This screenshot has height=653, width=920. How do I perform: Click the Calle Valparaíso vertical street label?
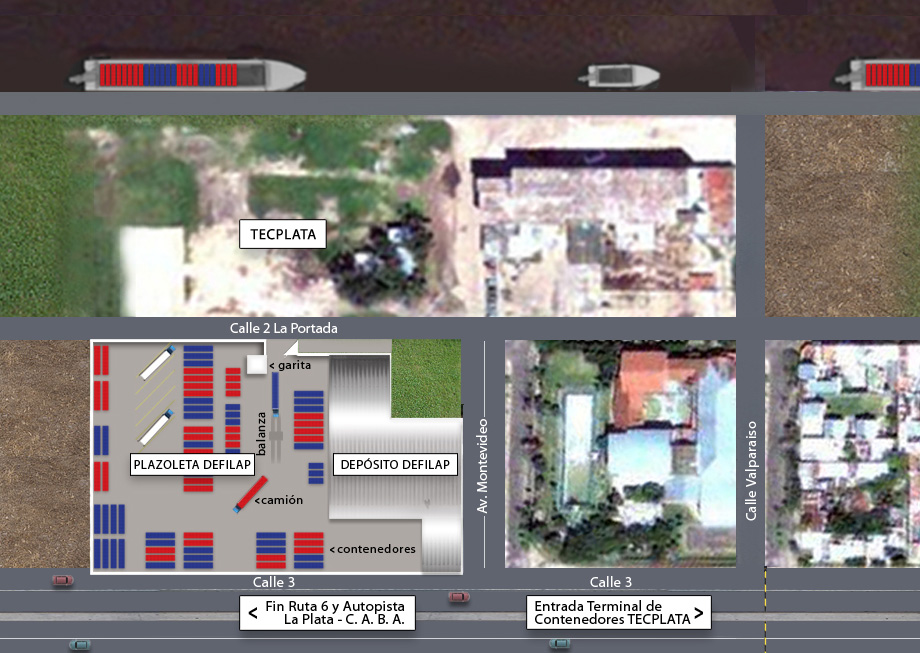click(x=751, y=470)
